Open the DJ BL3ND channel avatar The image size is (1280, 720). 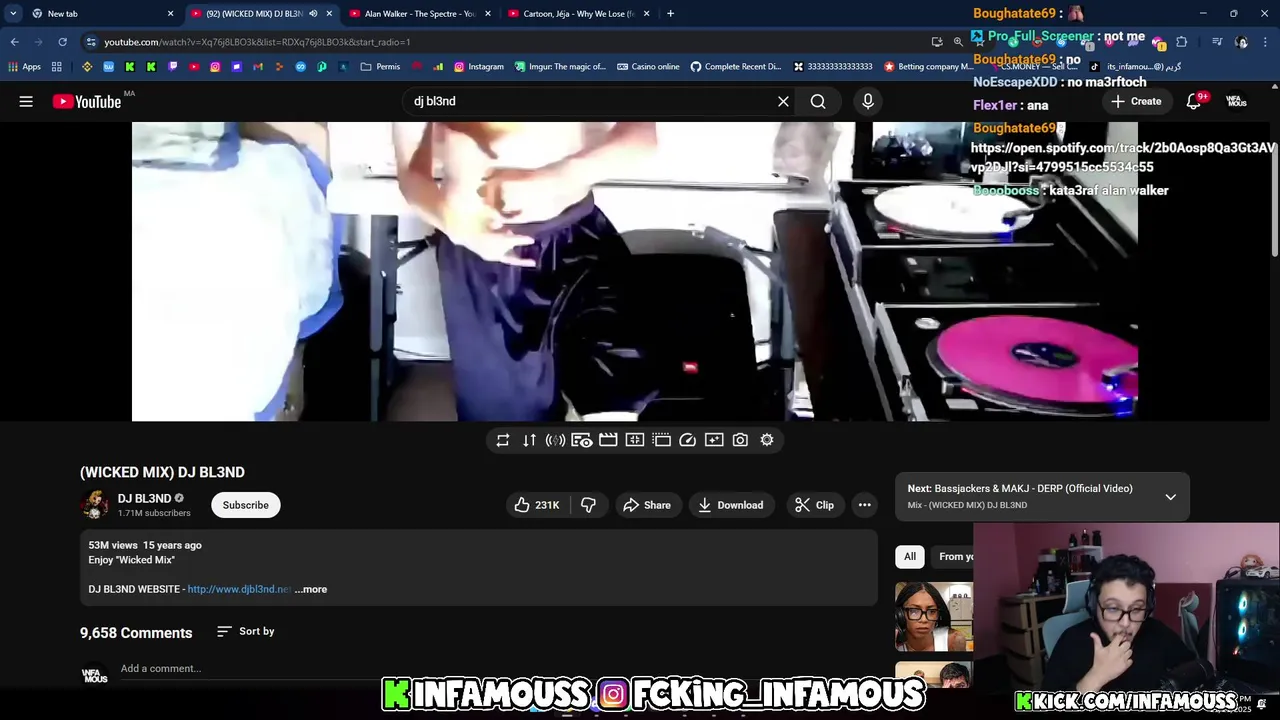[x=95, y=505]
